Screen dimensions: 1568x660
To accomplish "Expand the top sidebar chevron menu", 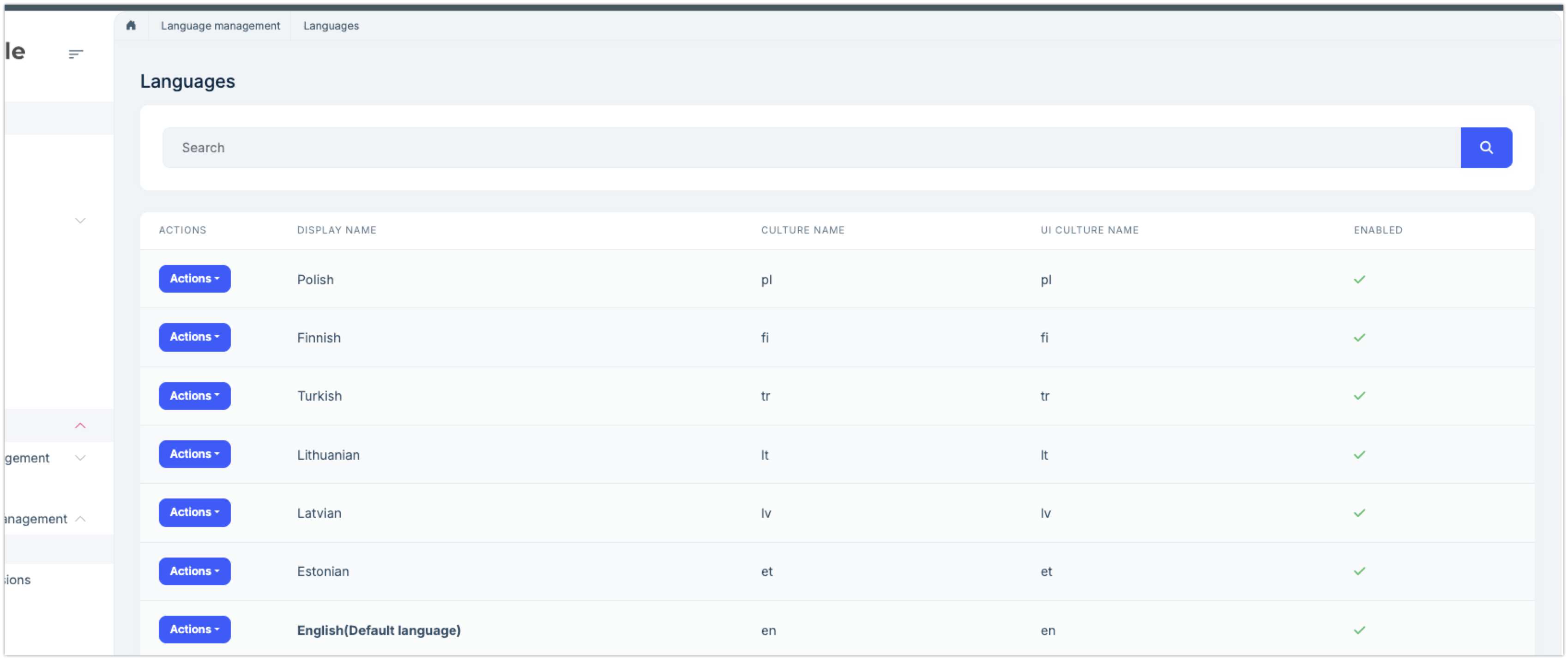I will pyautogui.click(x=80, y=221).
